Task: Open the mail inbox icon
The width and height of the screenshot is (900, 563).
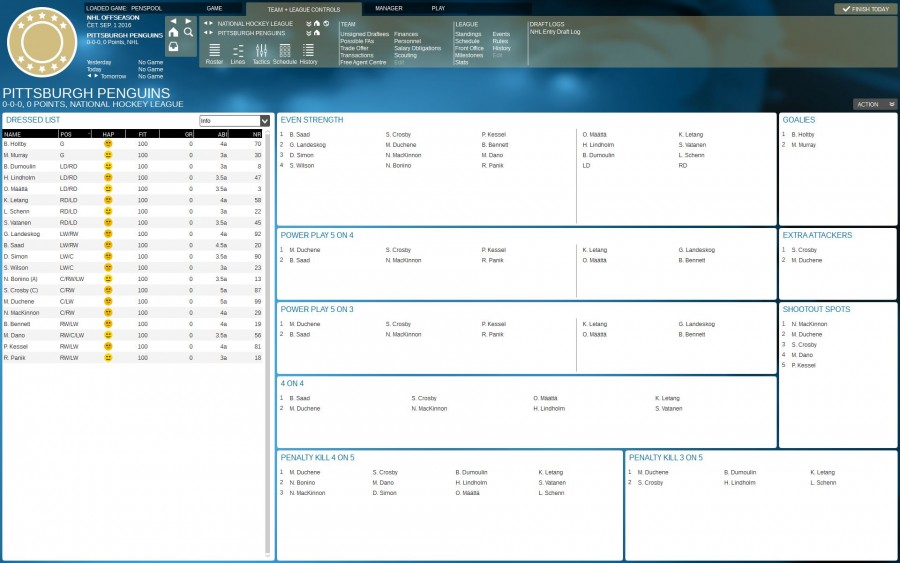Action: click(x=173, y=46)
